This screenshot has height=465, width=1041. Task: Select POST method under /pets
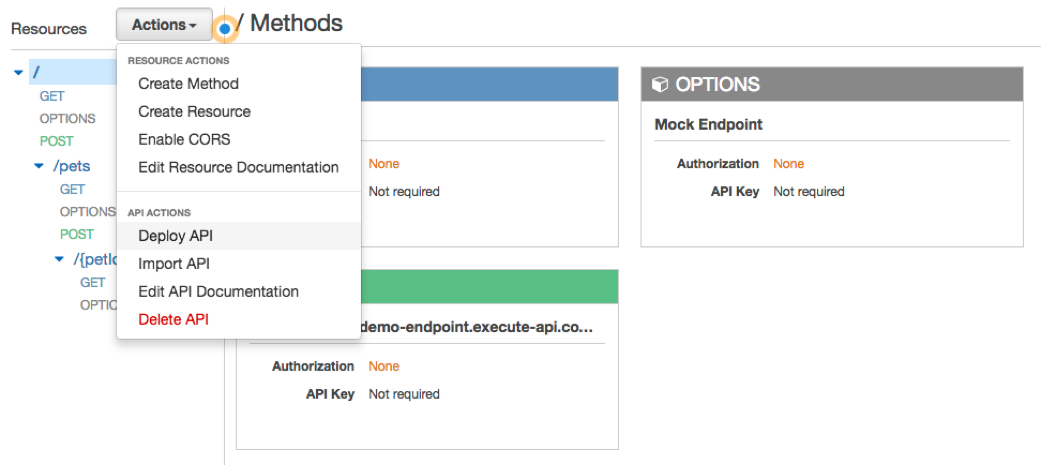coord(77,234)
